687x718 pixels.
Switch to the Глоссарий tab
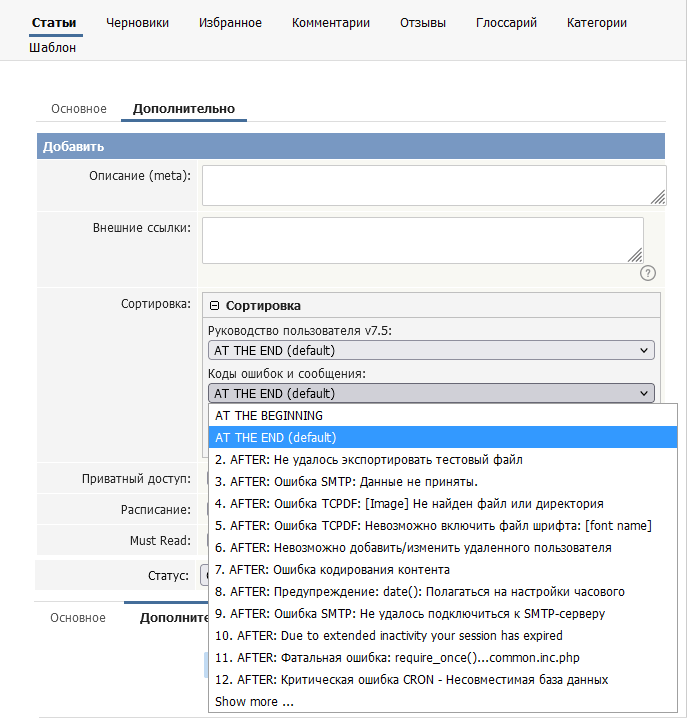[506, 22]
